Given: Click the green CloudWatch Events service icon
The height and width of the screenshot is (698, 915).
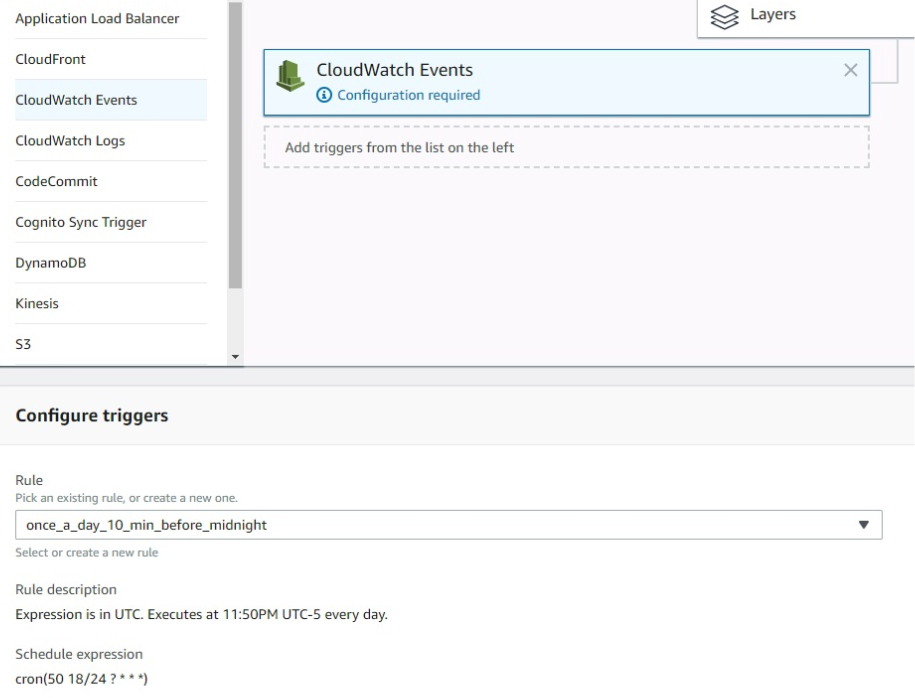Looking at the screenshot, I should (x=290, y=76).
